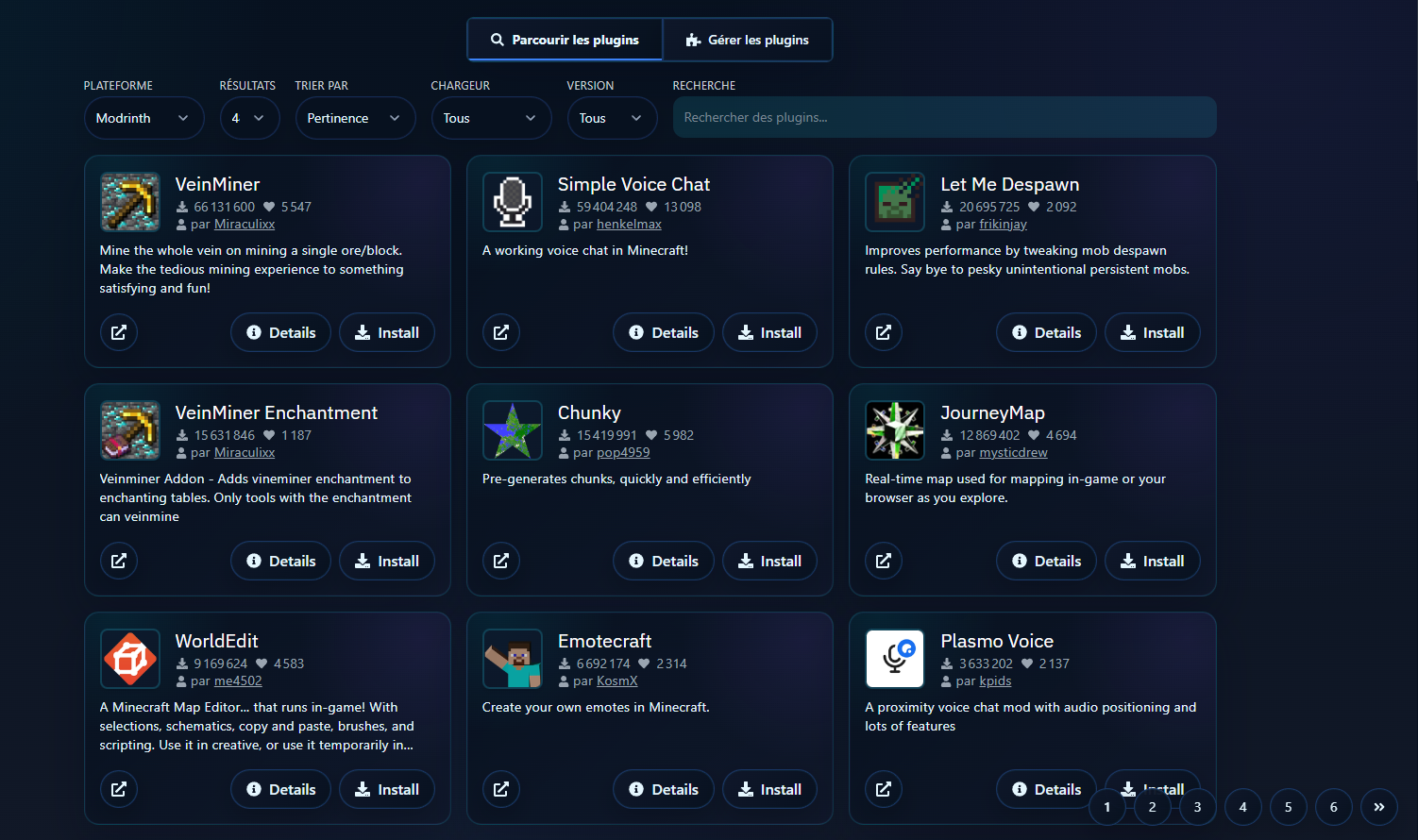This screenshot has width=1418, height=840.
Task: Open Details for WorldEdit
Action: pos(280,789)
